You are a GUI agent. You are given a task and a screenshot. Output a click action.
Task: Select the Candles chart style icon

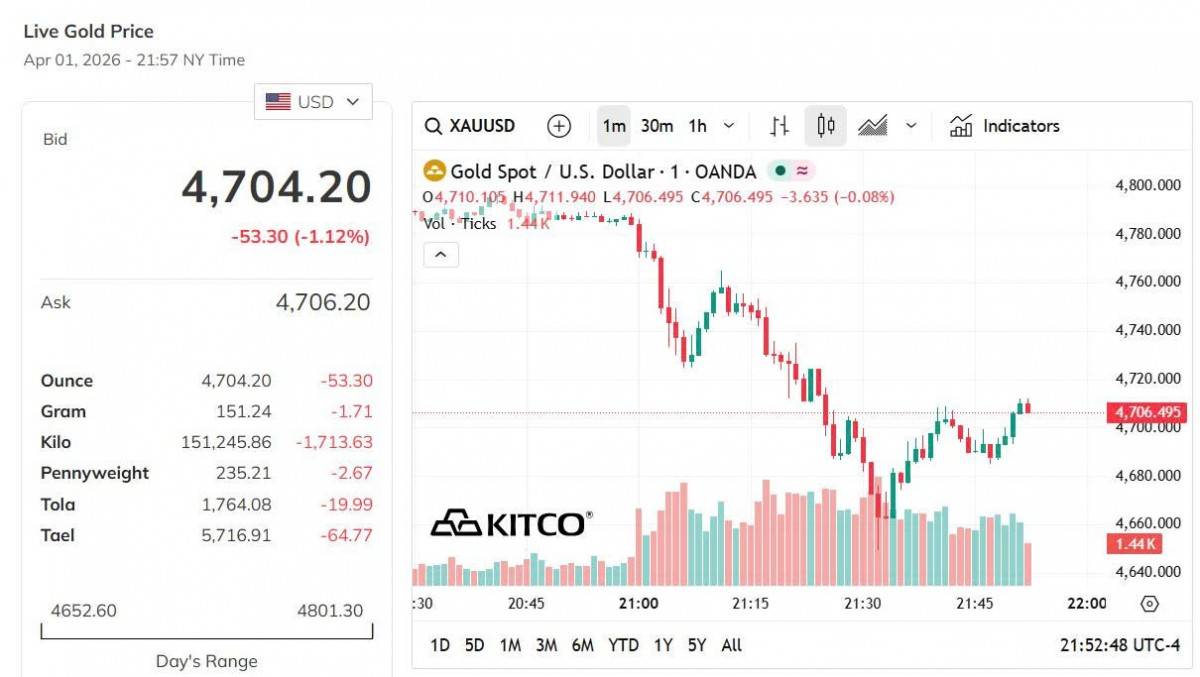826,126
